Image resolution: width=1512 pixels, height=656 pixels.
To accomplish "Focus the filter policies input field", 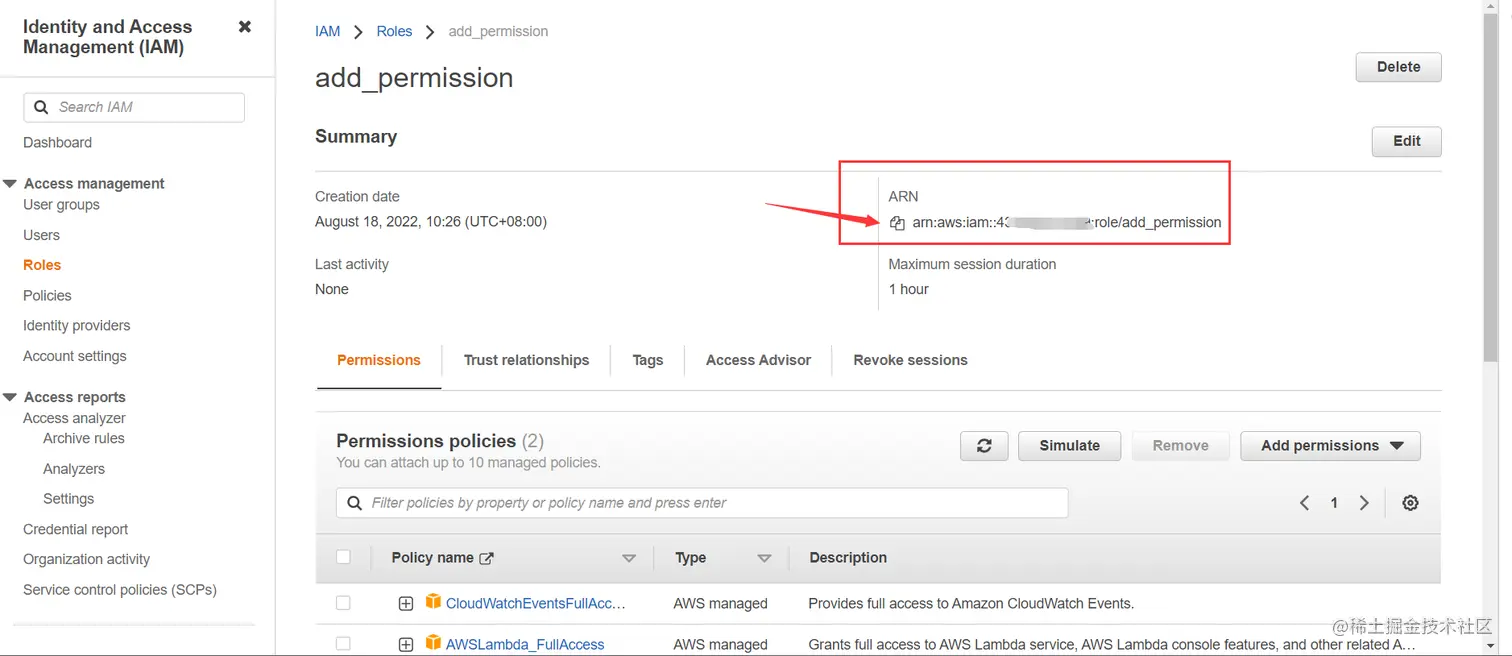I will click(702, 503).
